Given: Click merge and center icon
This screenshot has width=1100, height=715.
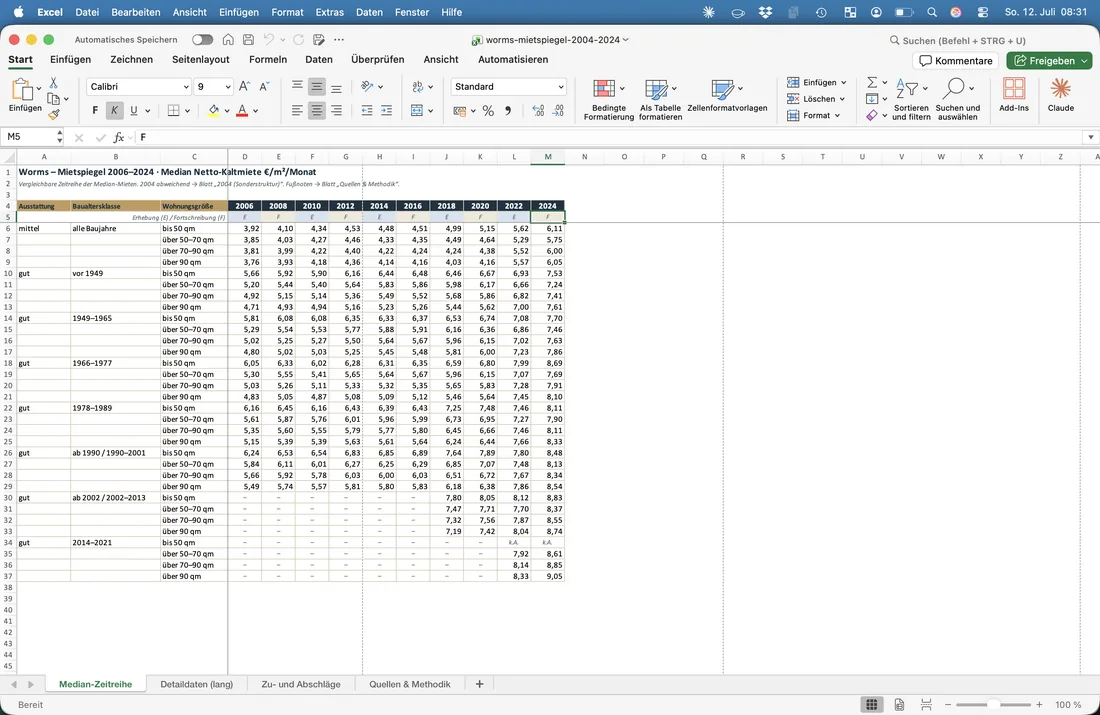Looking at the screenshot, I should 417,110.
